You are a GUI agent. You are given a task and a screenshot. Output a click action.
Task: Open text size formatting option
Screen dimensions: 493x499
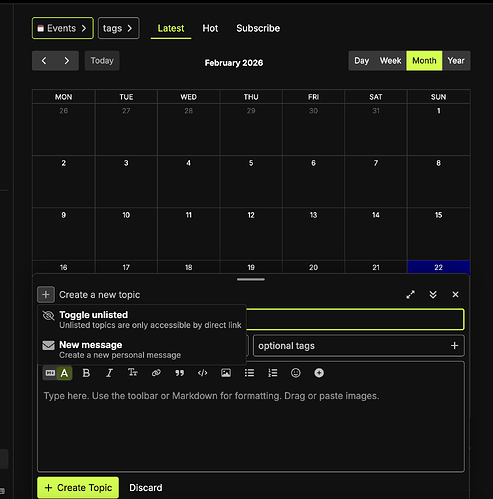coord(133,373)
